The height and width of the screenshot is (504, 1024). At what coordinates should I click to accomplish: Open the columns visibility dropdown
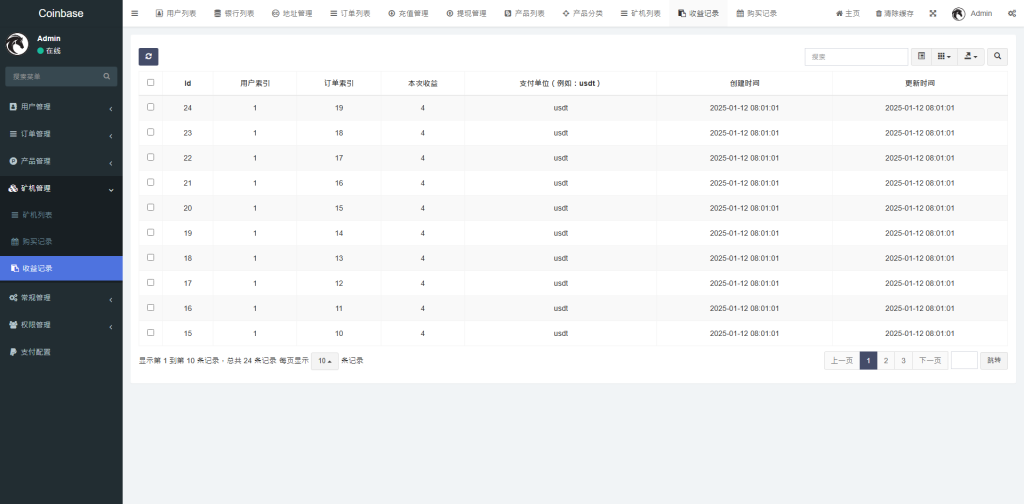(x=944, y=57)
